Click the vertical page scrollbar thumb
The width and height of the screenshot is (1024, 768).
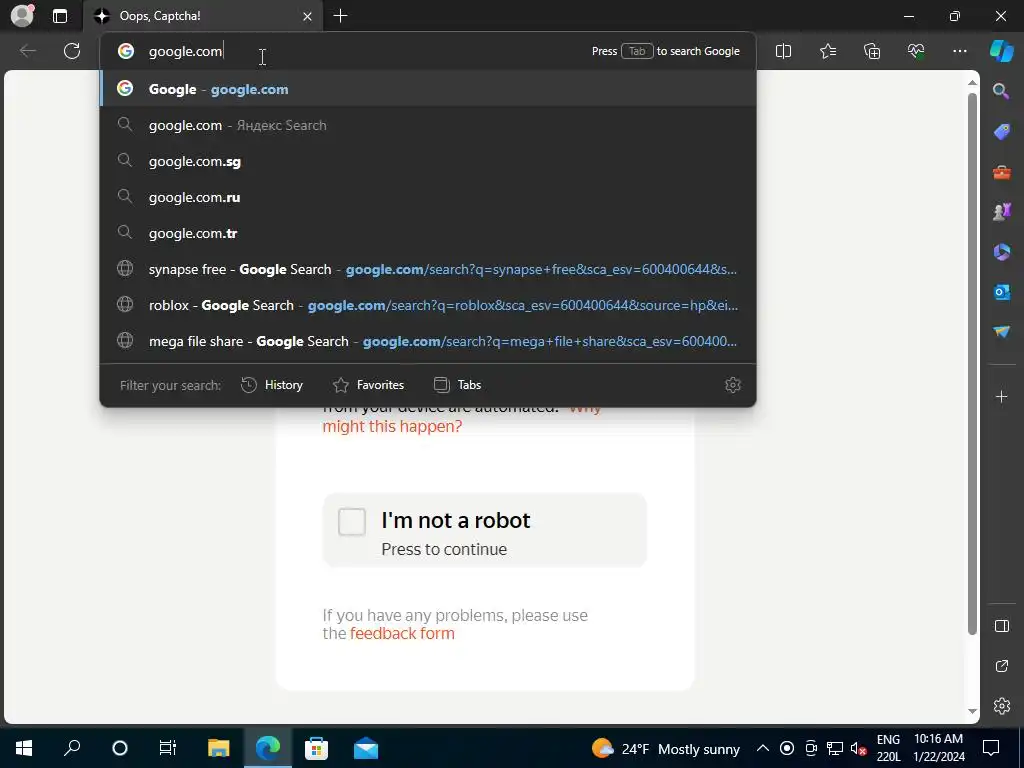972,363
